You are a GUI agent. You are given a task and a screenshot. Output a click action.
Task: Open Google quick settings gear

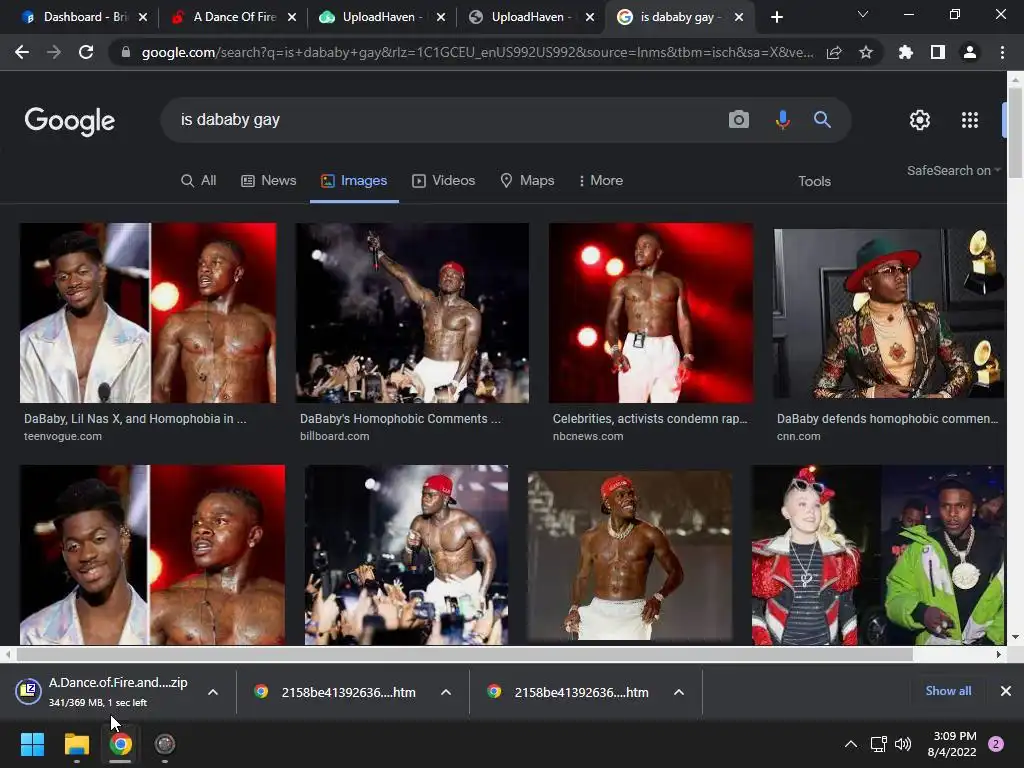point(920,120)
